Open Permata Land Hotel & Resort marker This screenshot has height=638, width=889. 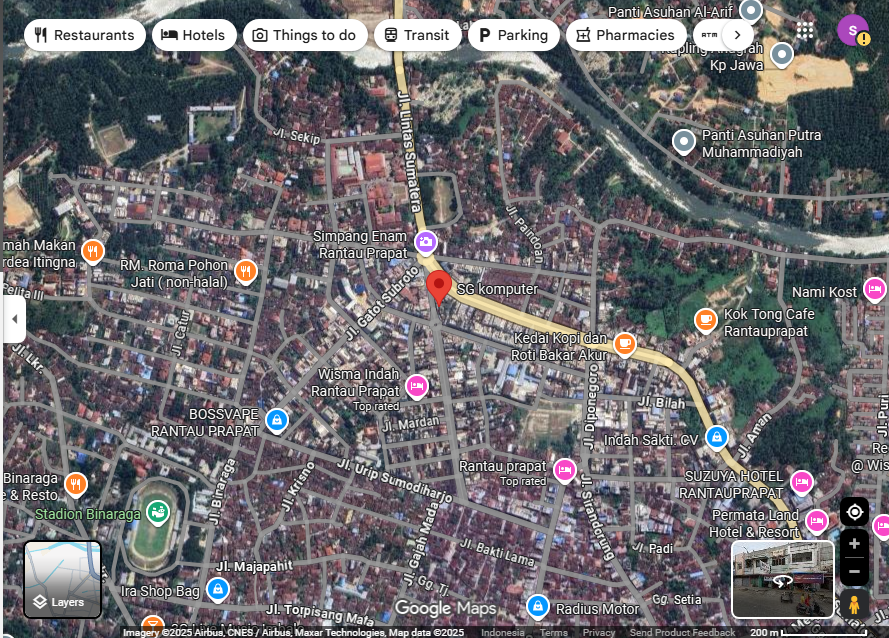[x=816, y=521]
